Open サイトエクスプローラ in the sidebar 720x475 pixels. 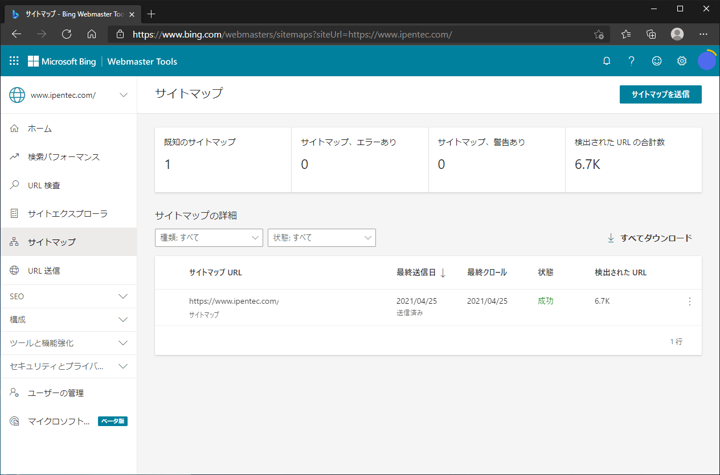69,214
